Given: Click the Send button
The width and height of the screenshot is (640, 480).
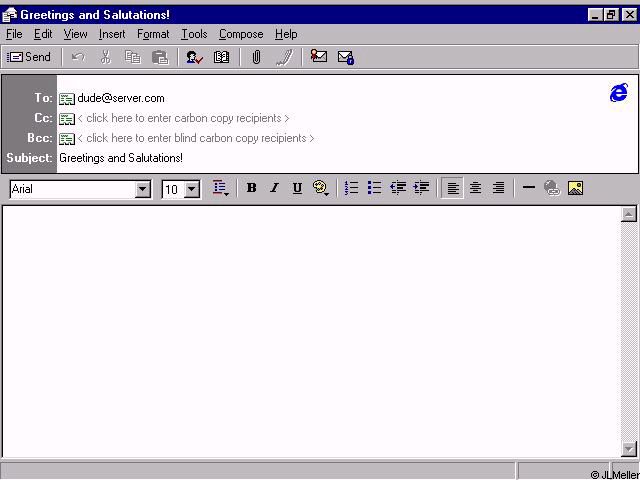Looking at the screenshot, I should (29, 57).
